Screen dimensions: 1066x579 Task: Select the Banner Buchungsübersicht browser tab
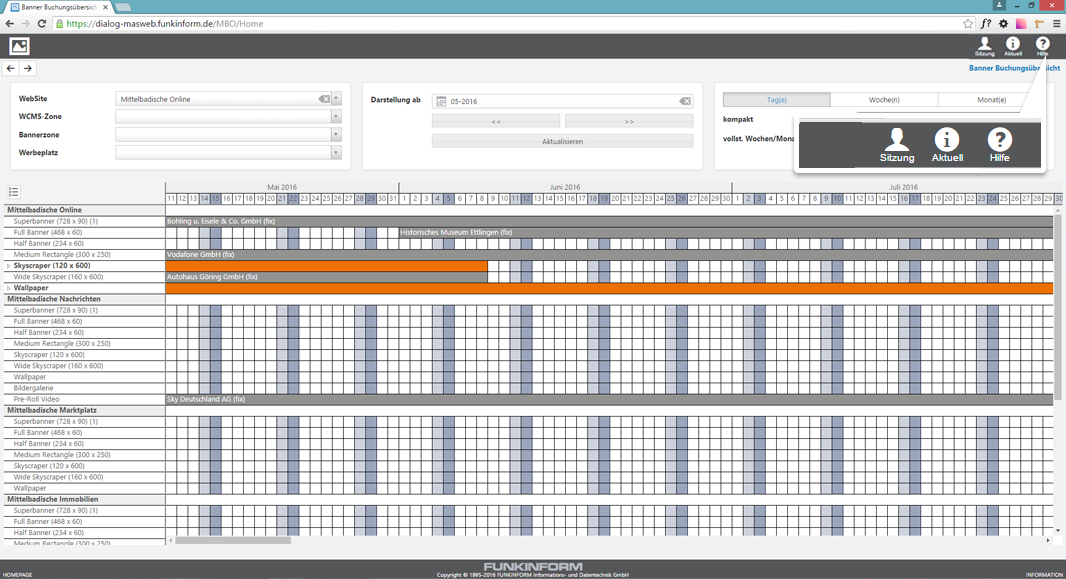click(x=59, y=7)
